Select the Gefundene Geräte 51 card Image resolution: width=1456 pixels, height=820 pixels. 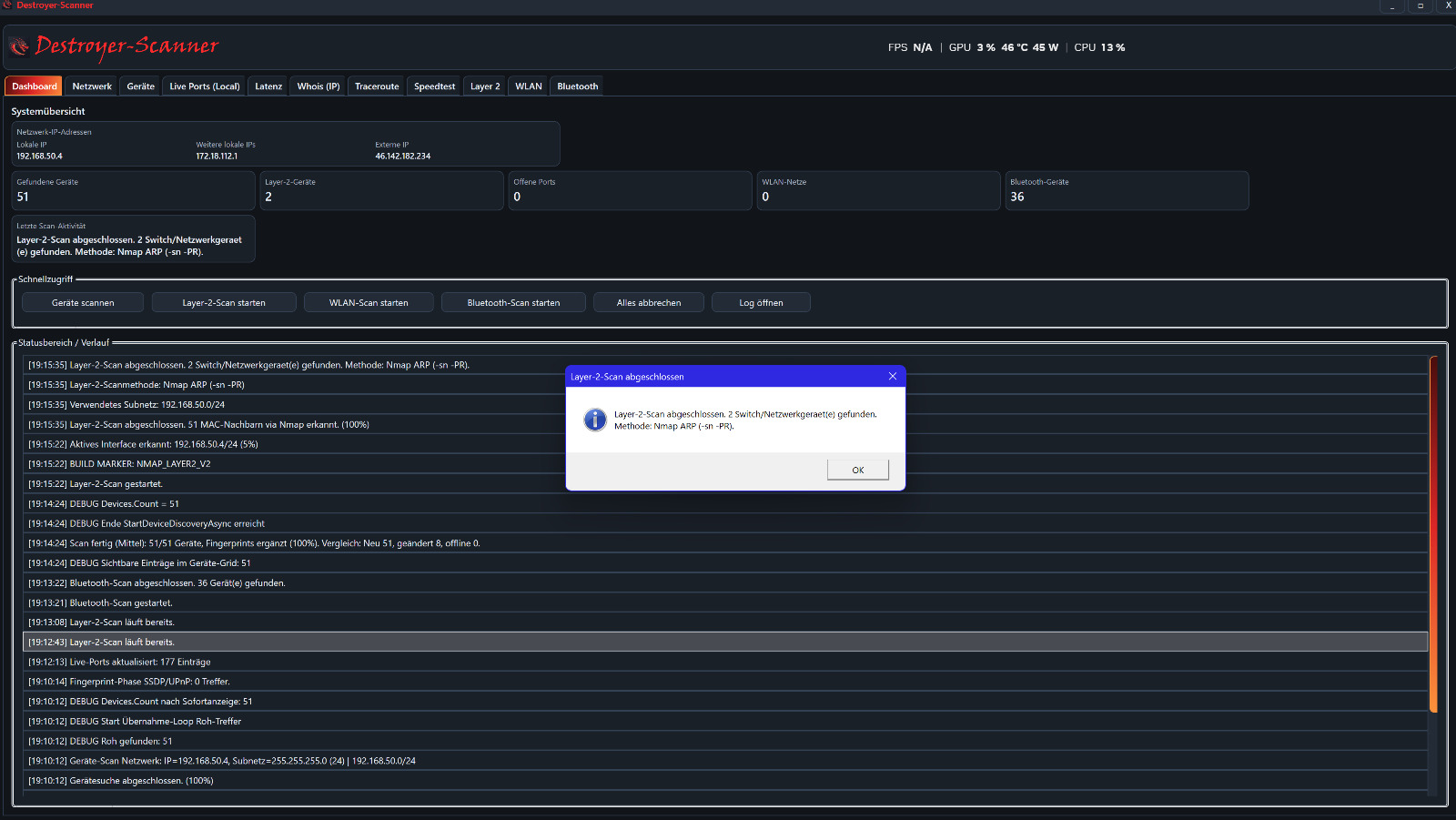click(x=134, y=190)
